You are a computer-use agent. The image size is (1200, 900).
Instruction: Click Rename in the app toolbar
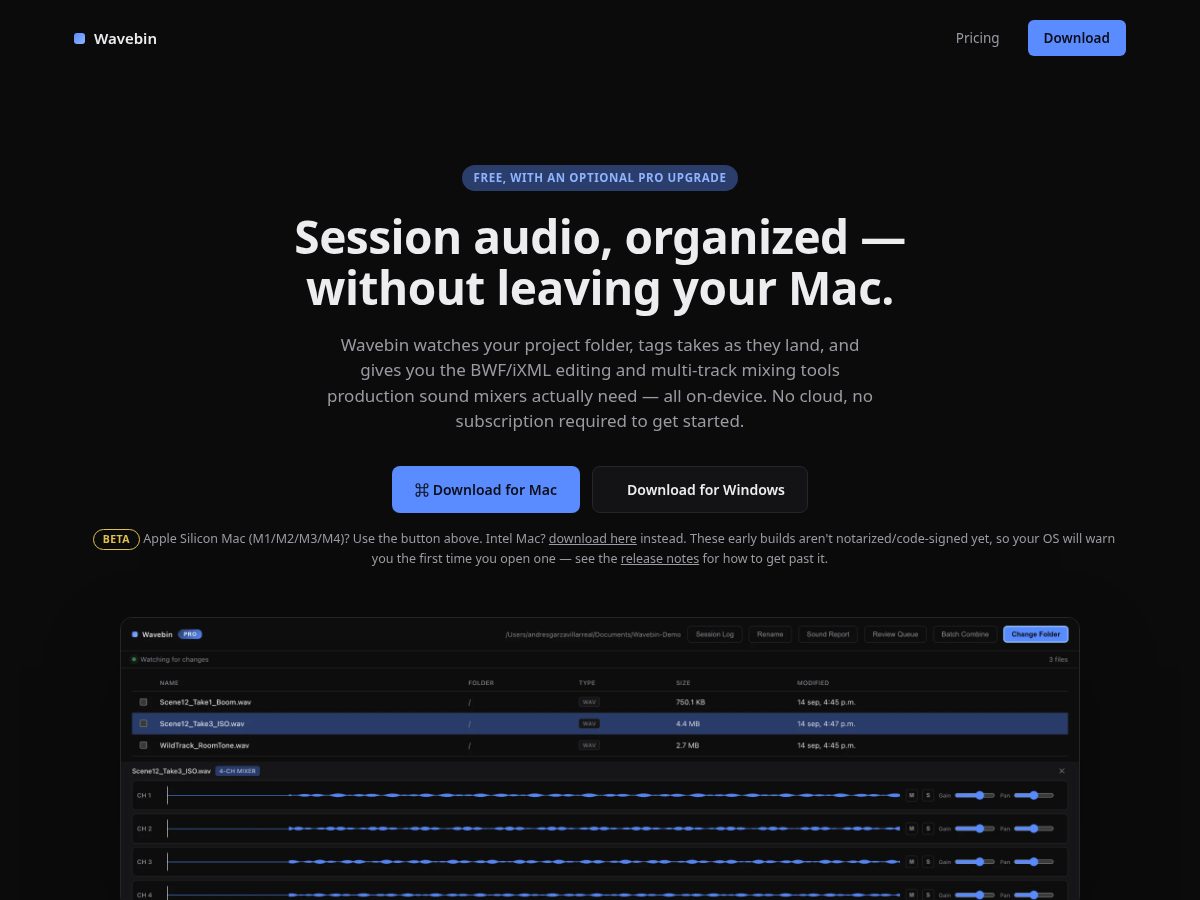770,634
